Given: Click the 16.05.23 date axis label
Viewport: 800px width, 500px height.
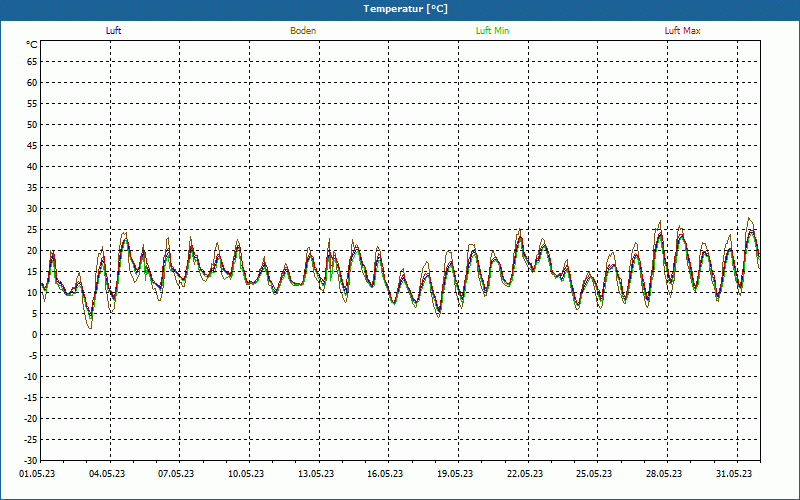Looking at the screenshot, I should pyautogui.click(x=385, y=474).
